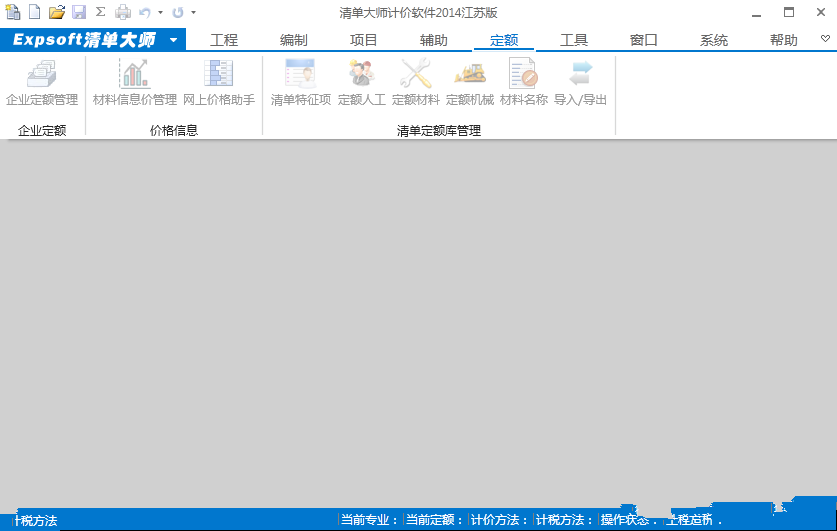Switch to the 编制 tab
Screen dimensions: 837x531
pyautogui.click(x=294, y=40)
